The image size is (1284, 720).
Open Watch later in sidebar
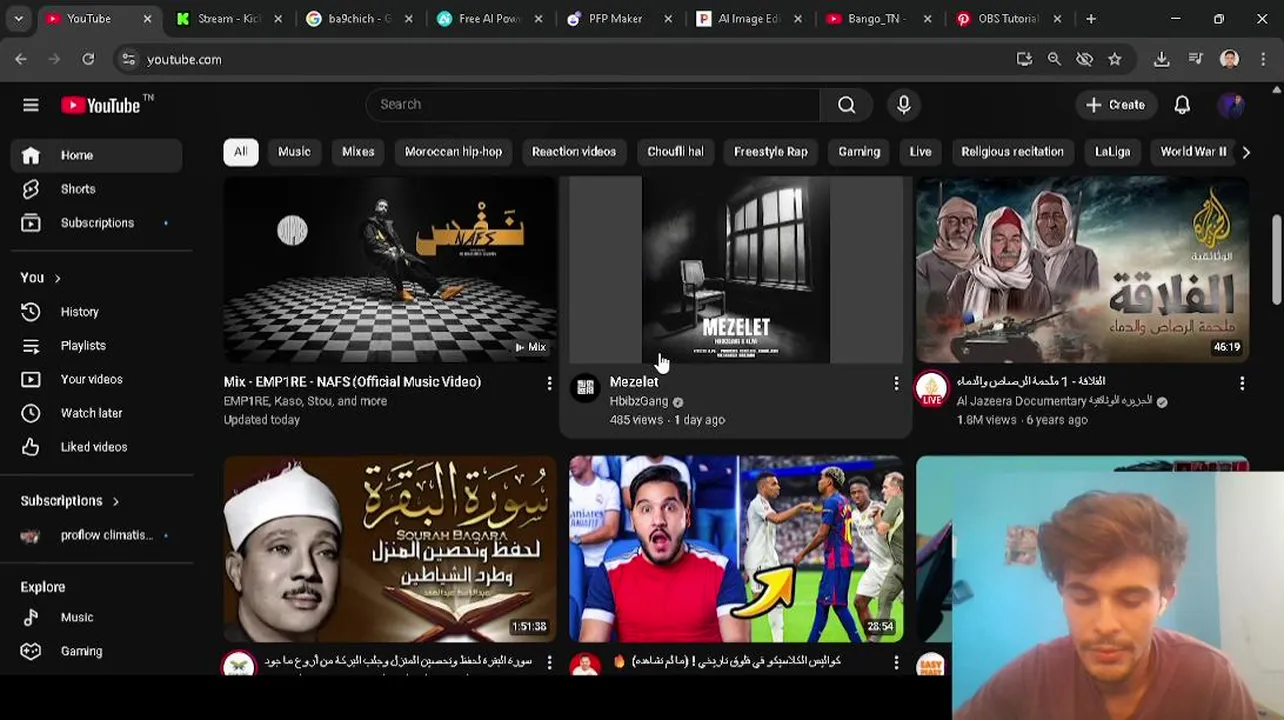(97, 413)
